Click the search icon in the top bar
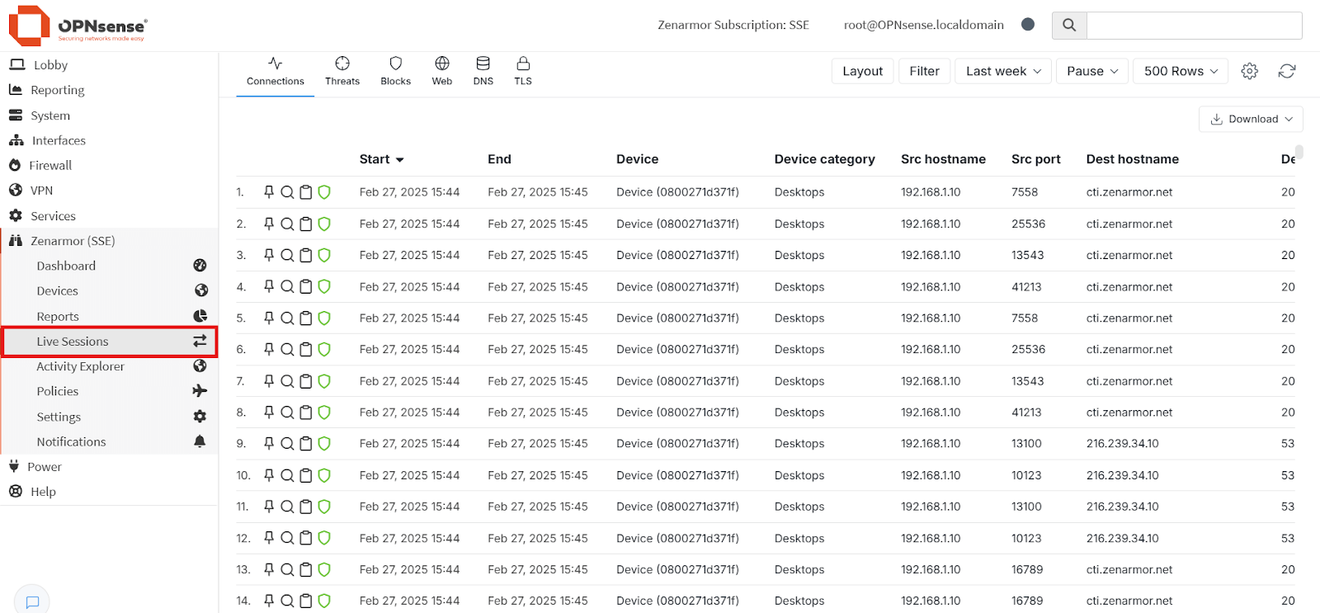The height and width of the screenshot is (613, 1320). tap(1069, 25)
